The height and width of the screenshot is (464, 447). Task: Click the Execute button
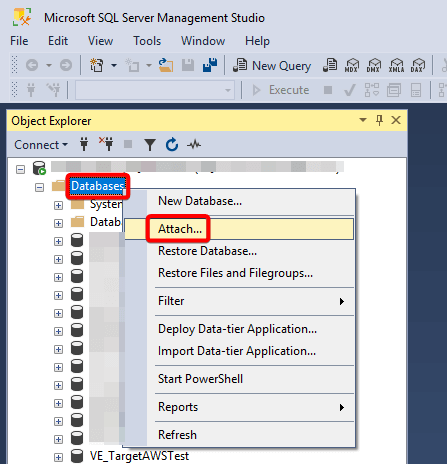[x=281, y=90]
